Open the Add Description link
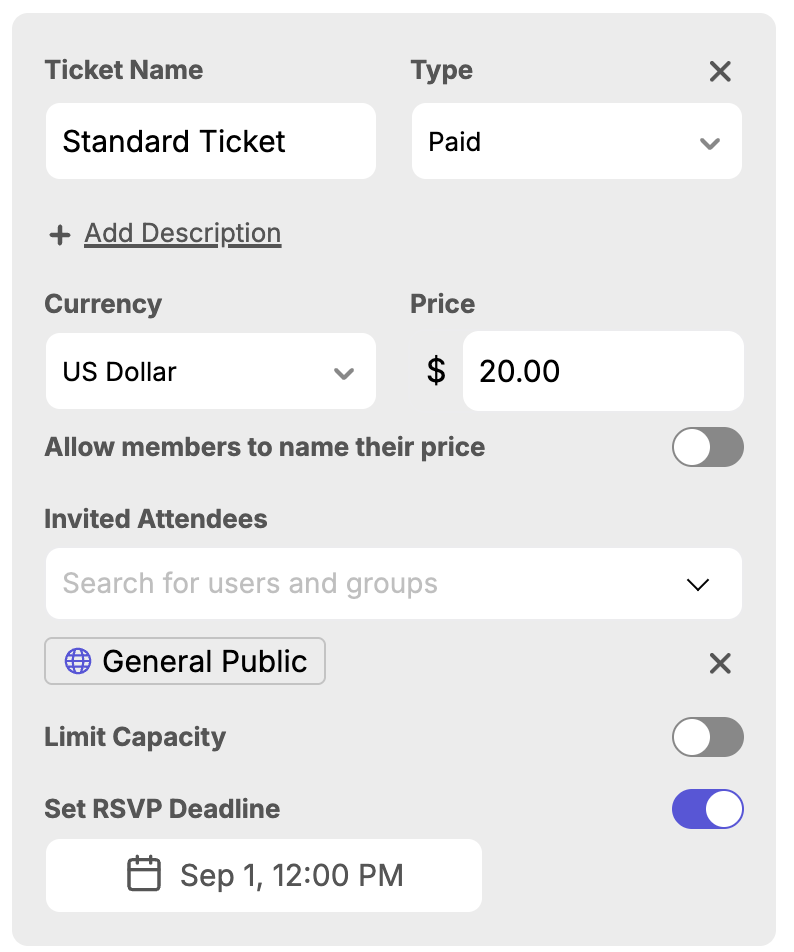Screen dimensions: 794x952 182,234
